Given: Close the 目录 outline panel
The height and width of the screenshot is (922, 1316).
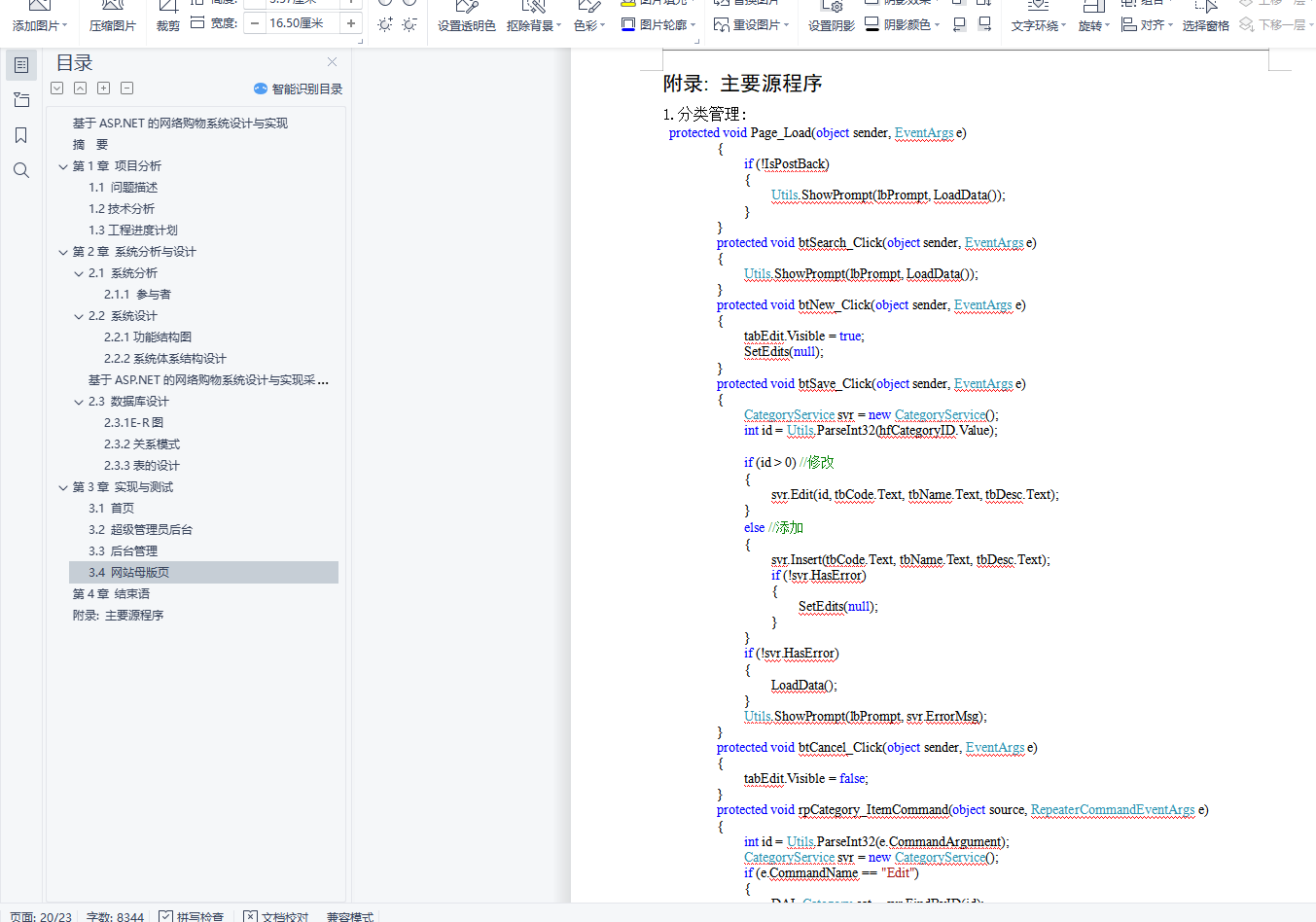Looking at the screenshot, I should 333,62.
